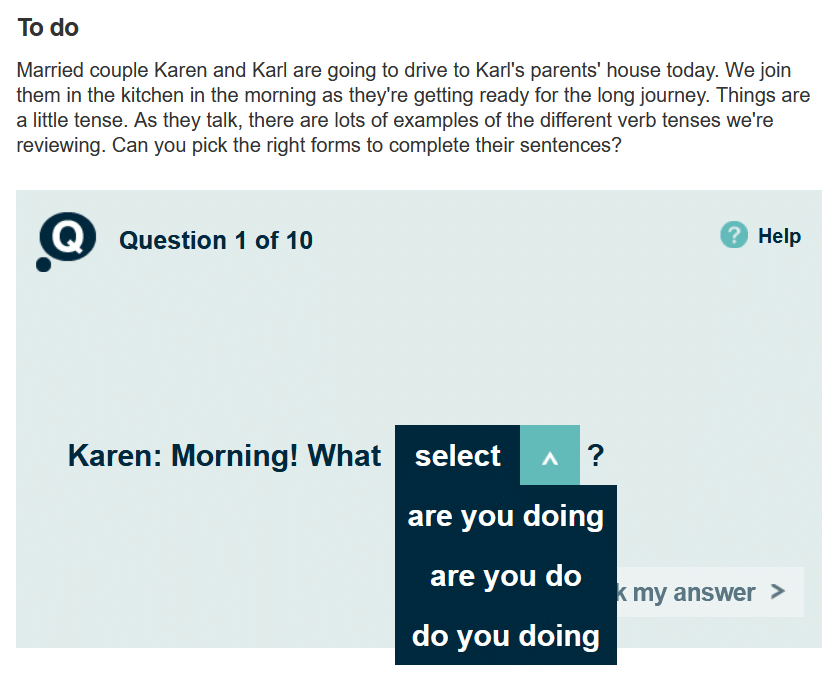Pick the "are you do" option
834x678 pixels.
click(x=505, y=576)
